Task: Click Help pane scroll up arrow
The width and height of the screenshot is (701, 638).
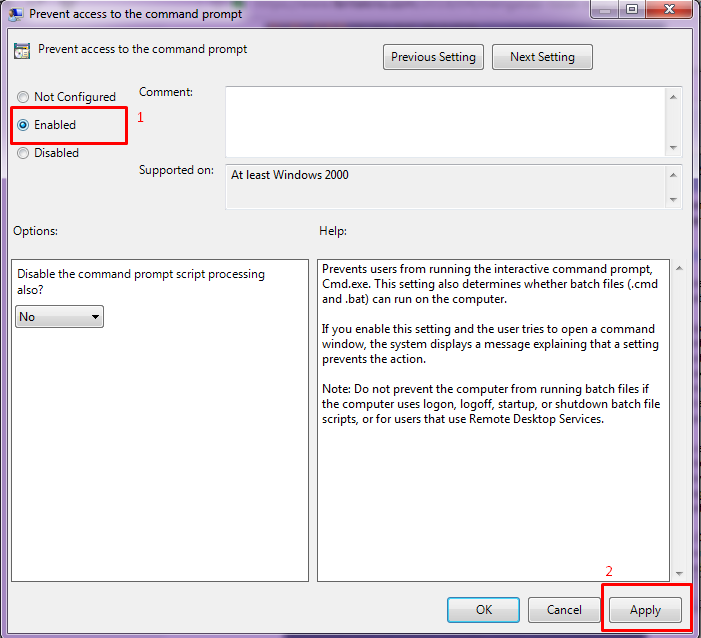Action: click(678, 269)
